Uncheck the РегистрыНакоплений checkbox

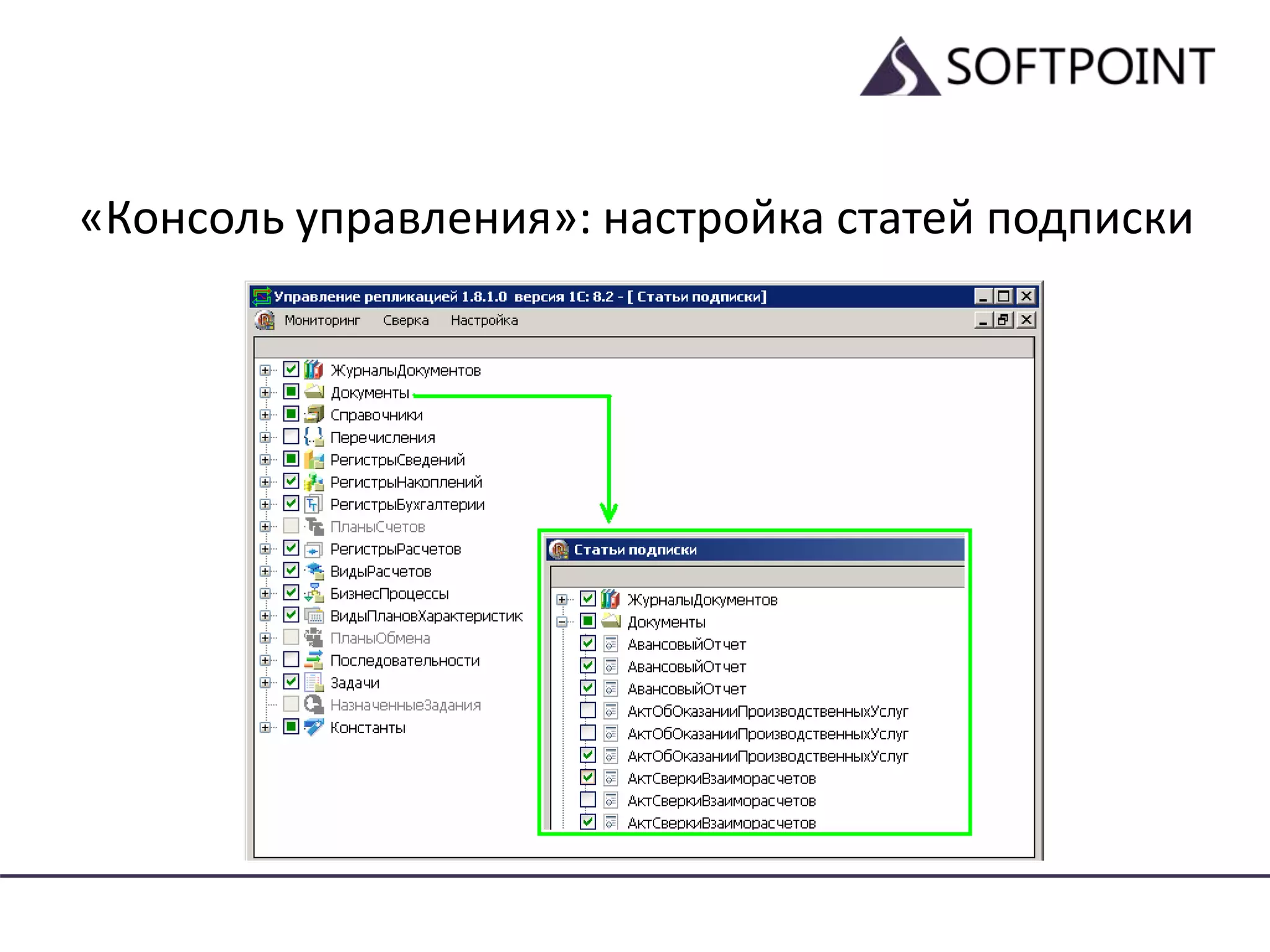pos(291,481)
